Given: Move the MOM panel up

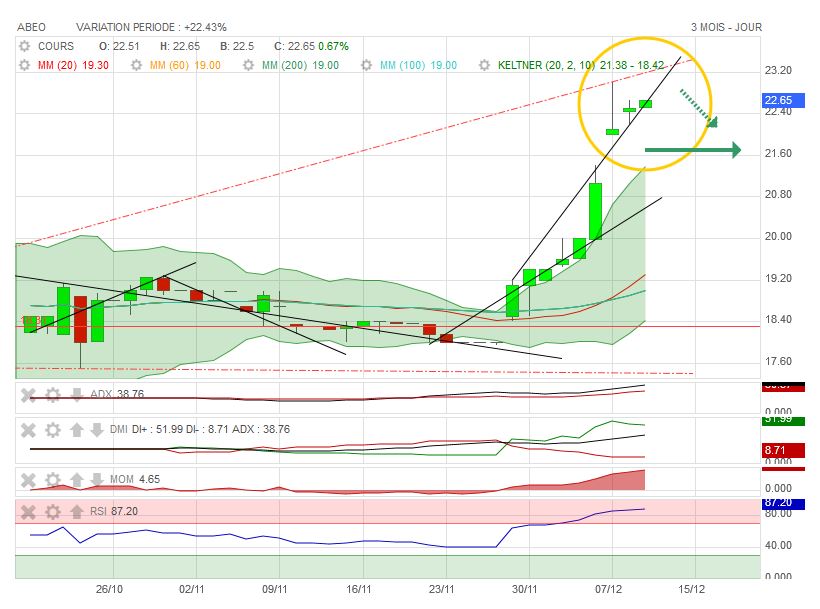Looking at the screenshot, I should coord(77,479).
